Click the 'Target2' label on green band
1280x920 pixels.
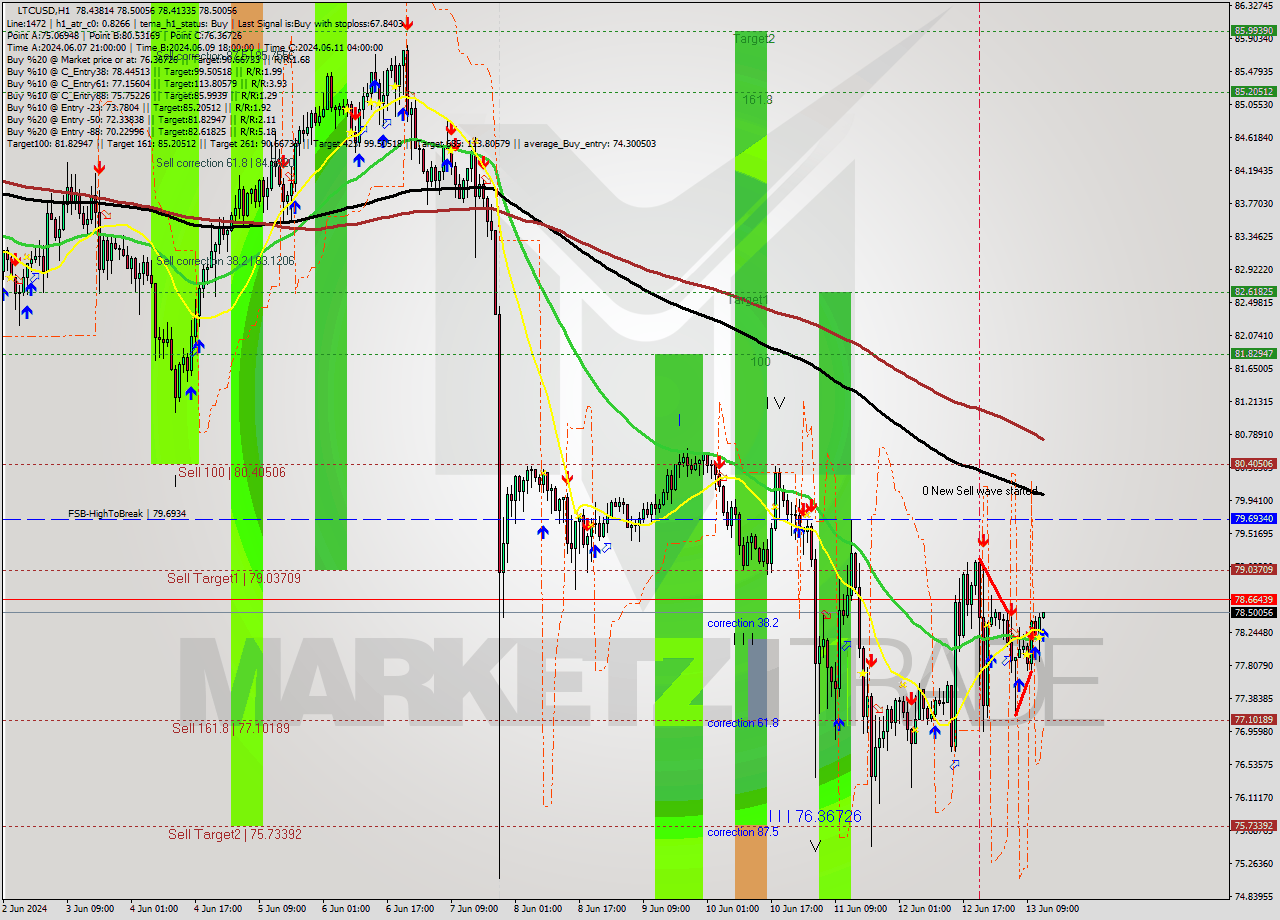pyautogui.click(x=754, y=38)
